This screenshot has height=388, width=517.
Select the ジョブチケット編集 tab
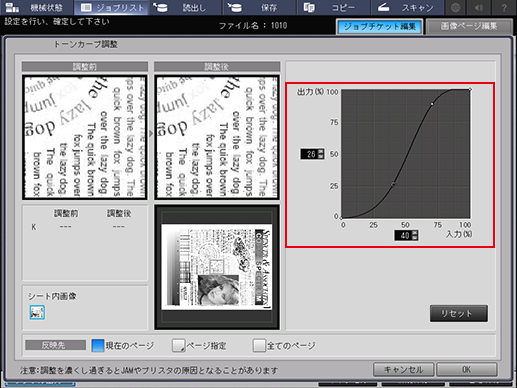(x=380, y=26)
